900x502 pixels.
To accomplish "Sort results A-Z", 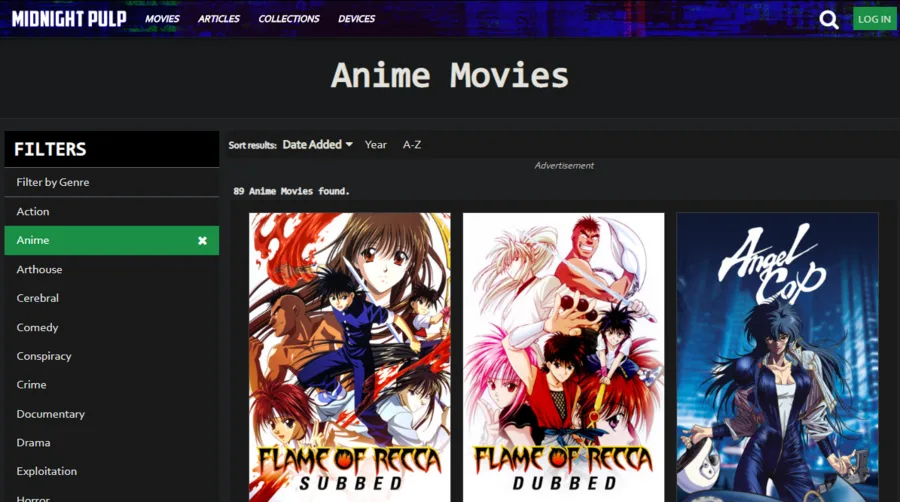I will [x=412, y=145].
